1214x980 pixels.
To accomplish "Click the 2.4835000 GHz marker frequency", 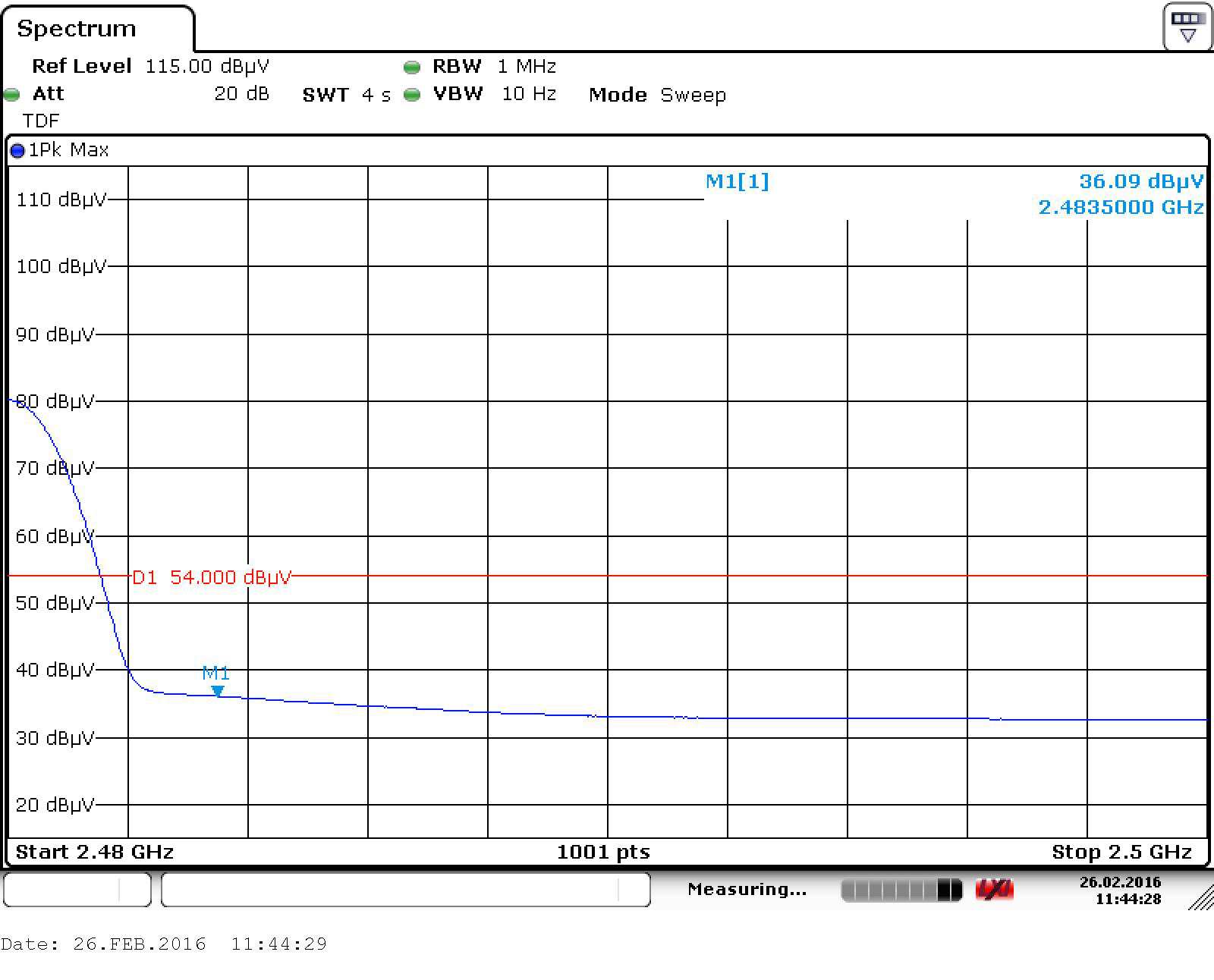I will [x=1121, y=207].
